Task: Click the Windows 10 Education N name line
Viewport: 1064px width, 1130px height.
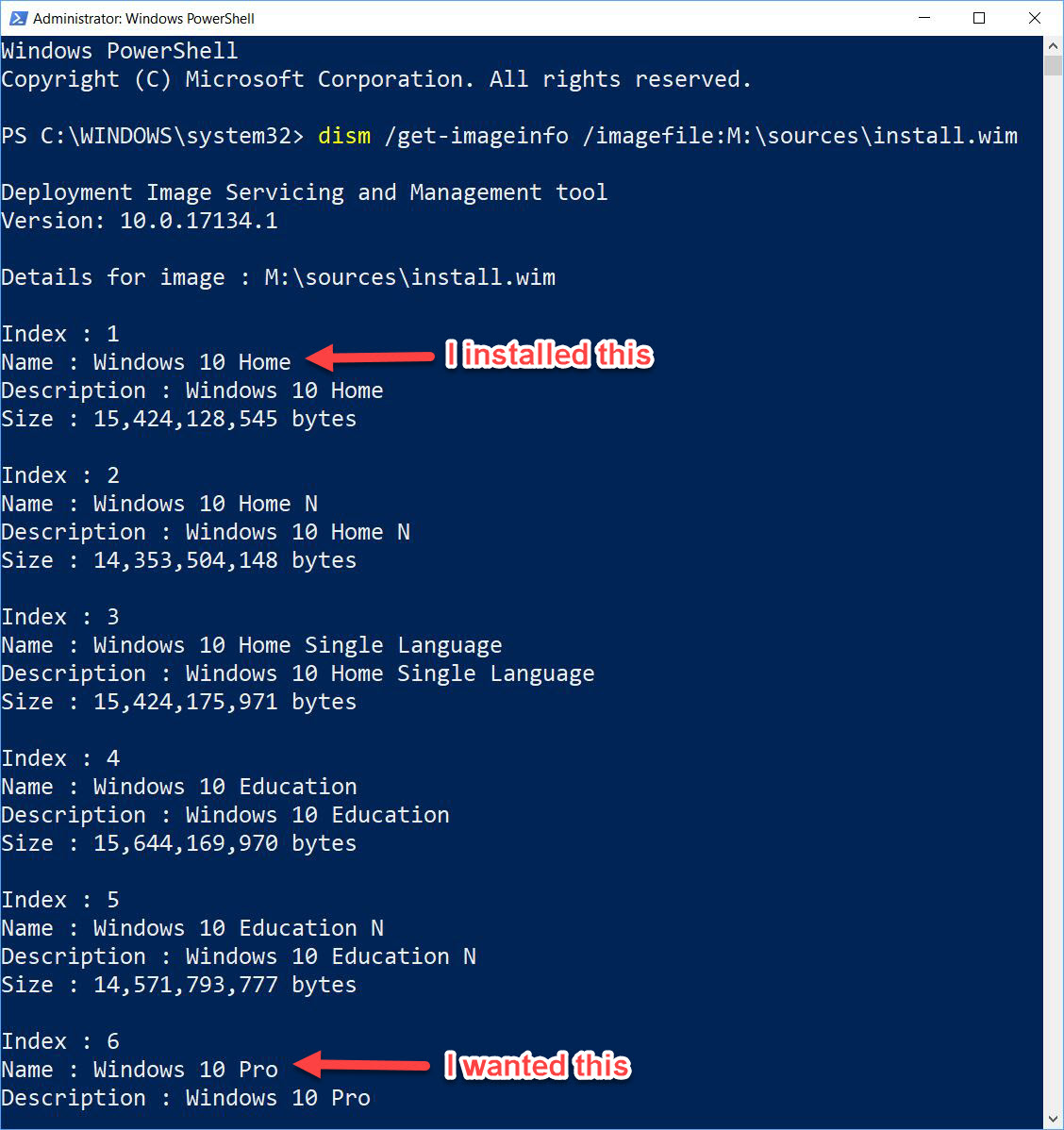Action: (192, 927)
